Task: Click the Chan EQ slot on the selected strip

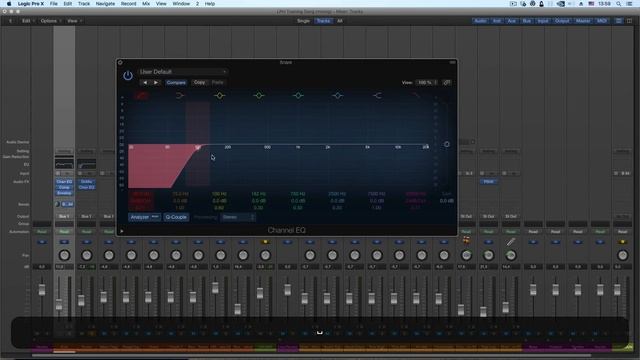Action: coord(64,182)
